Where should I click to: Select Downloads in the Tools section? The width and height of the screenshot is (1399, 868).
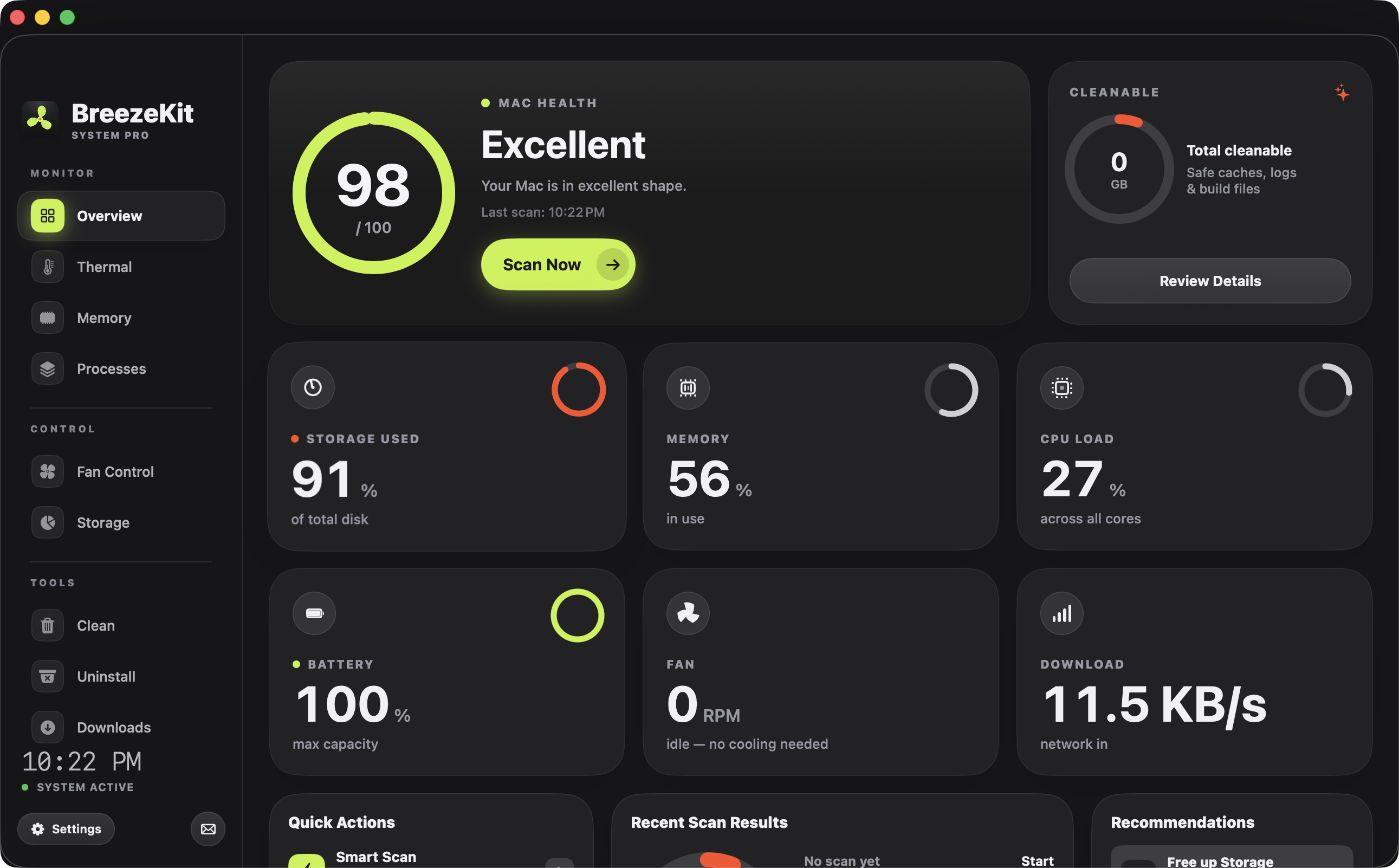[x=121, y=727]
